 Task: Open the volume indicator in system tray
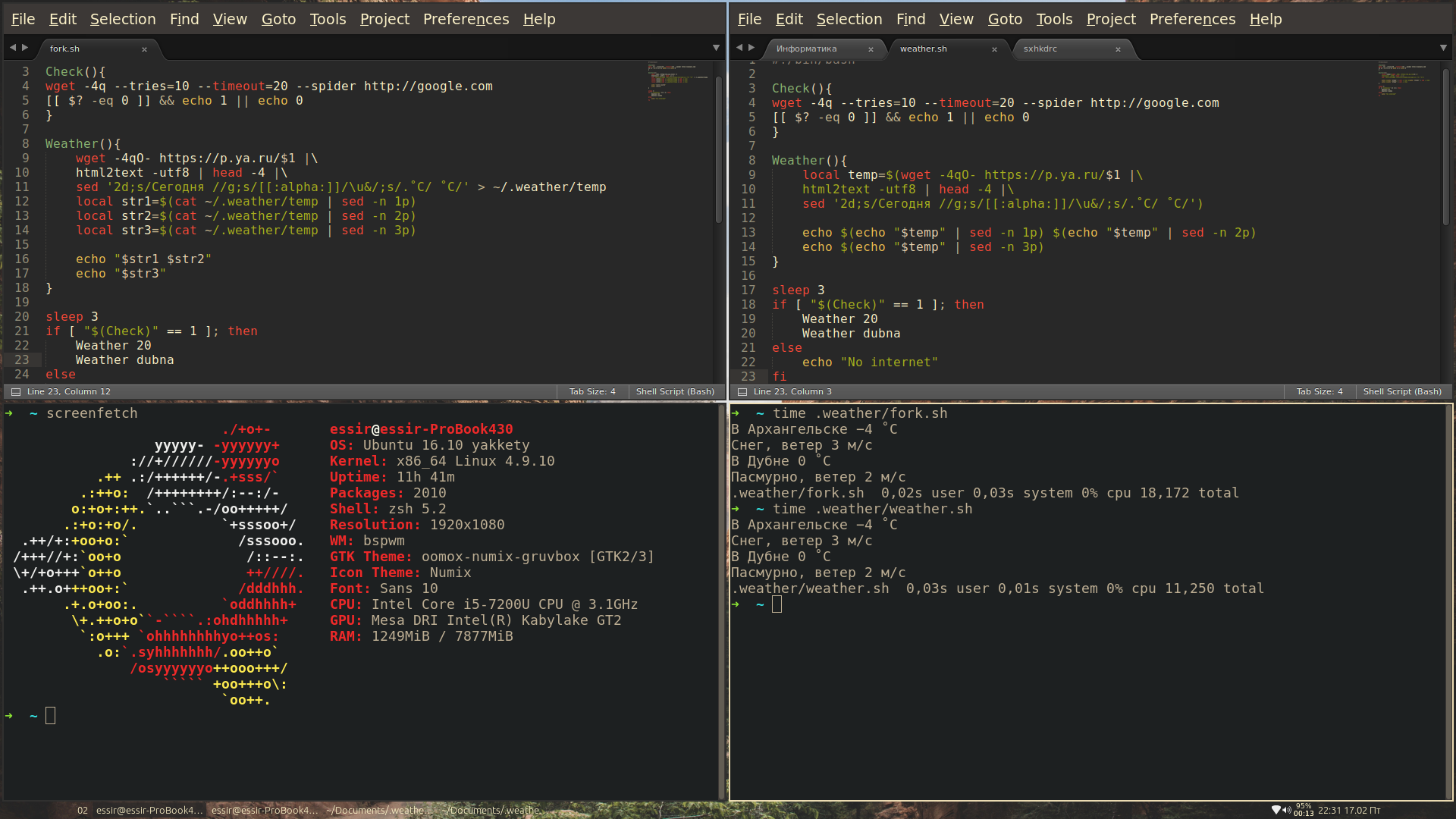coord(1286,810)
